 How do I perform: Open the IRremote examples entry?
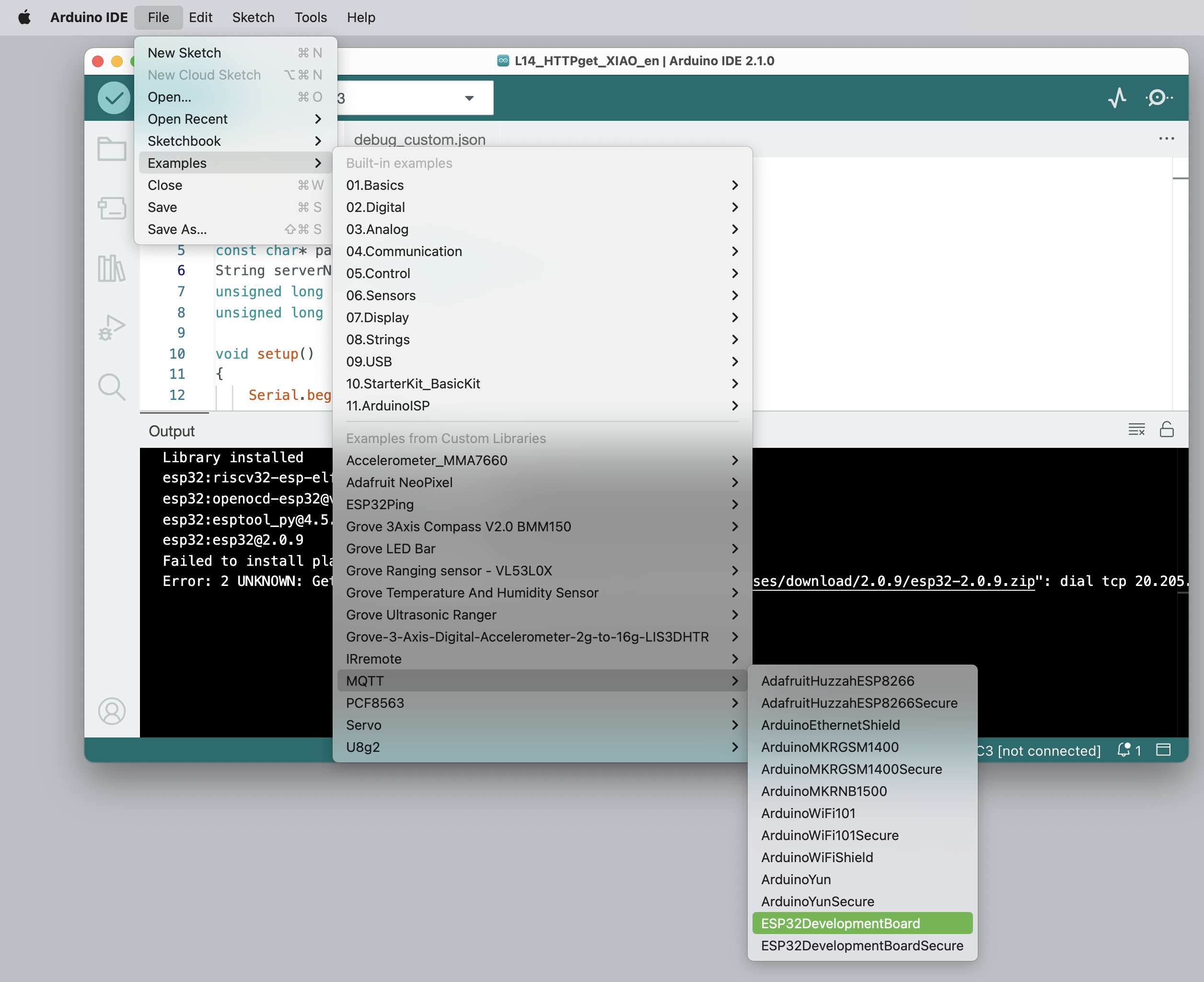click(x=543, y=659)
